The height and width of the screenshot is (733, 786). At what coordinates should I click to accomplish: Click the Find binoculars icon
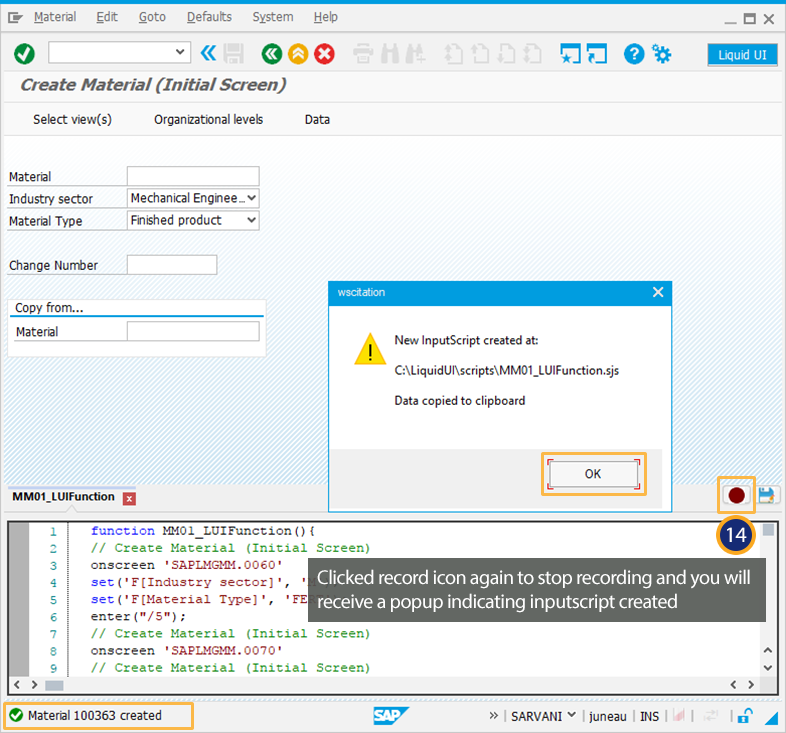(x=389, y=54)
